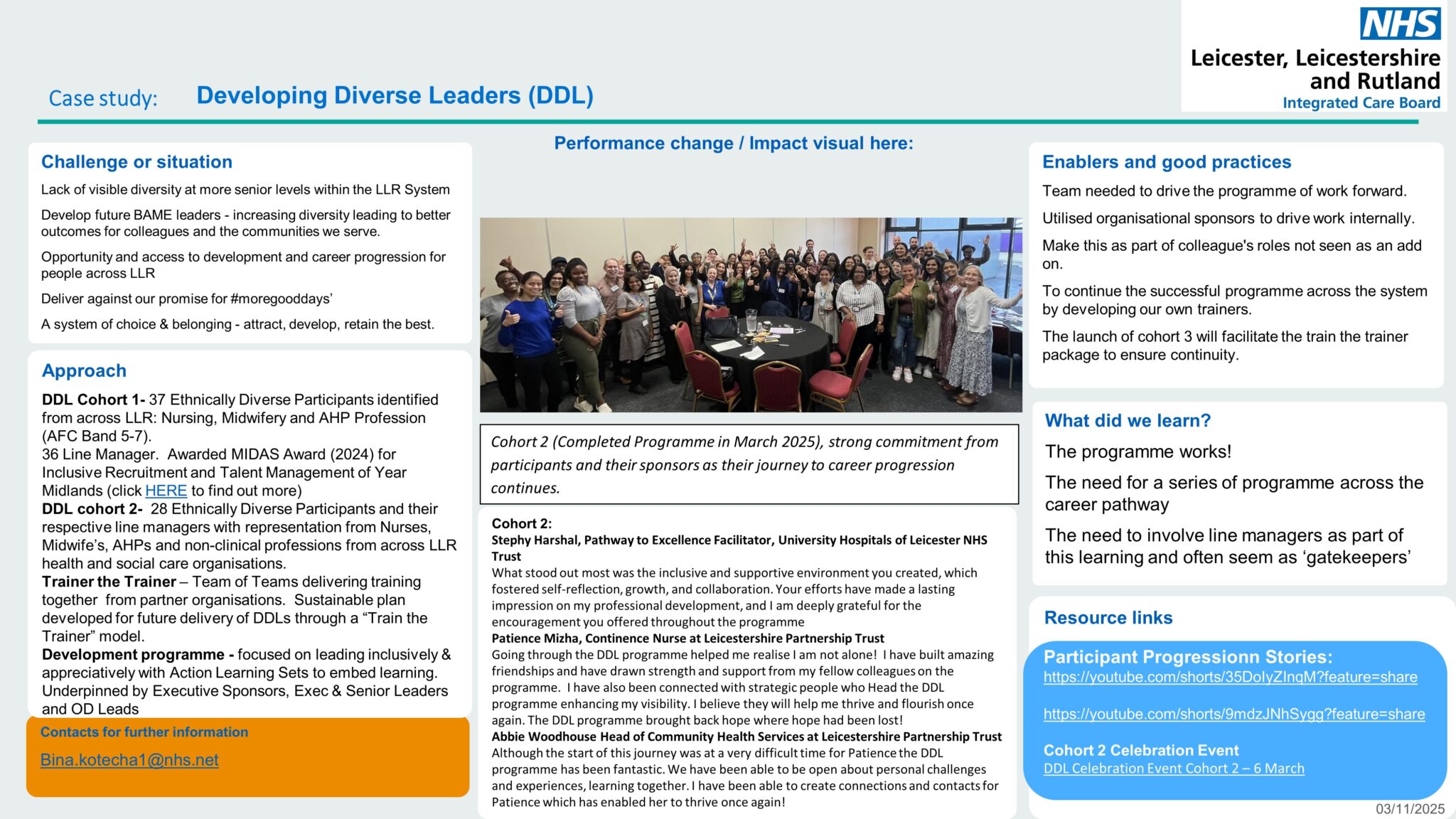Viewport: 1456px width, 819px height.
Task: Select the Developing Diverse Leaders (DDL) title
Action: 395,95
